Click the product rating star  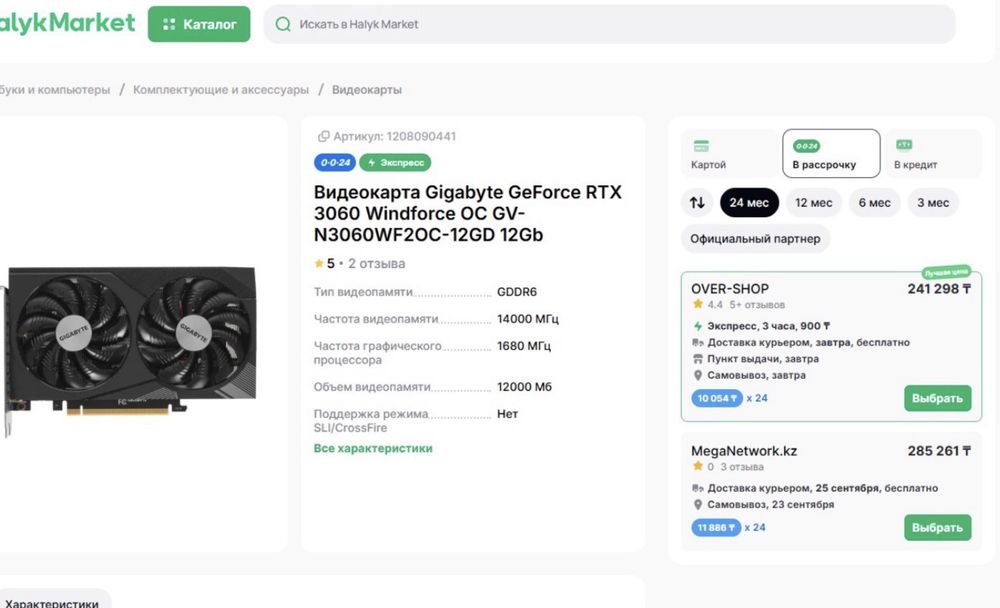(x=319, y=263)
